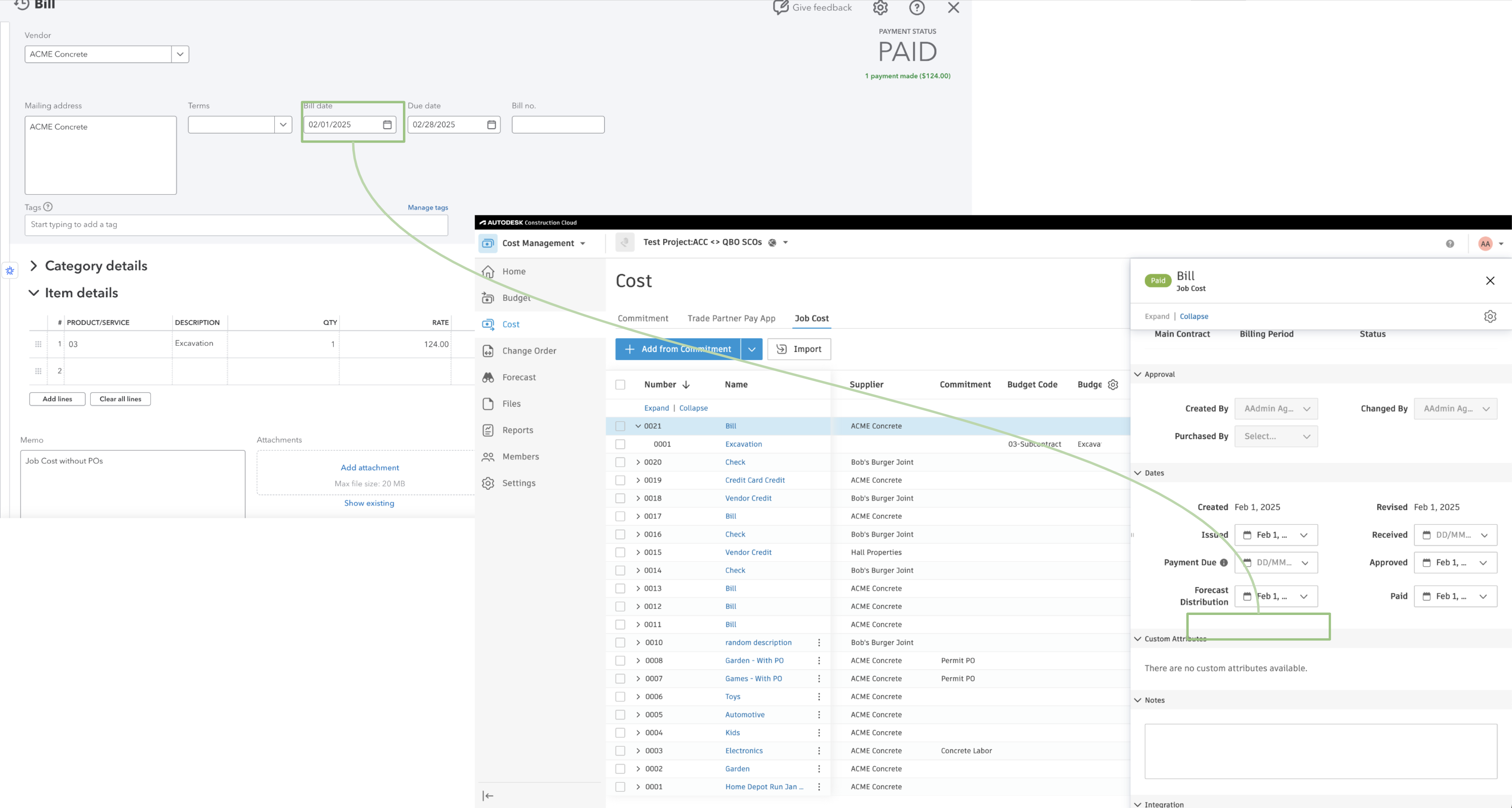Sort by the Number column header
This screenshot has height=808, width=1512.
coord(667,385)
